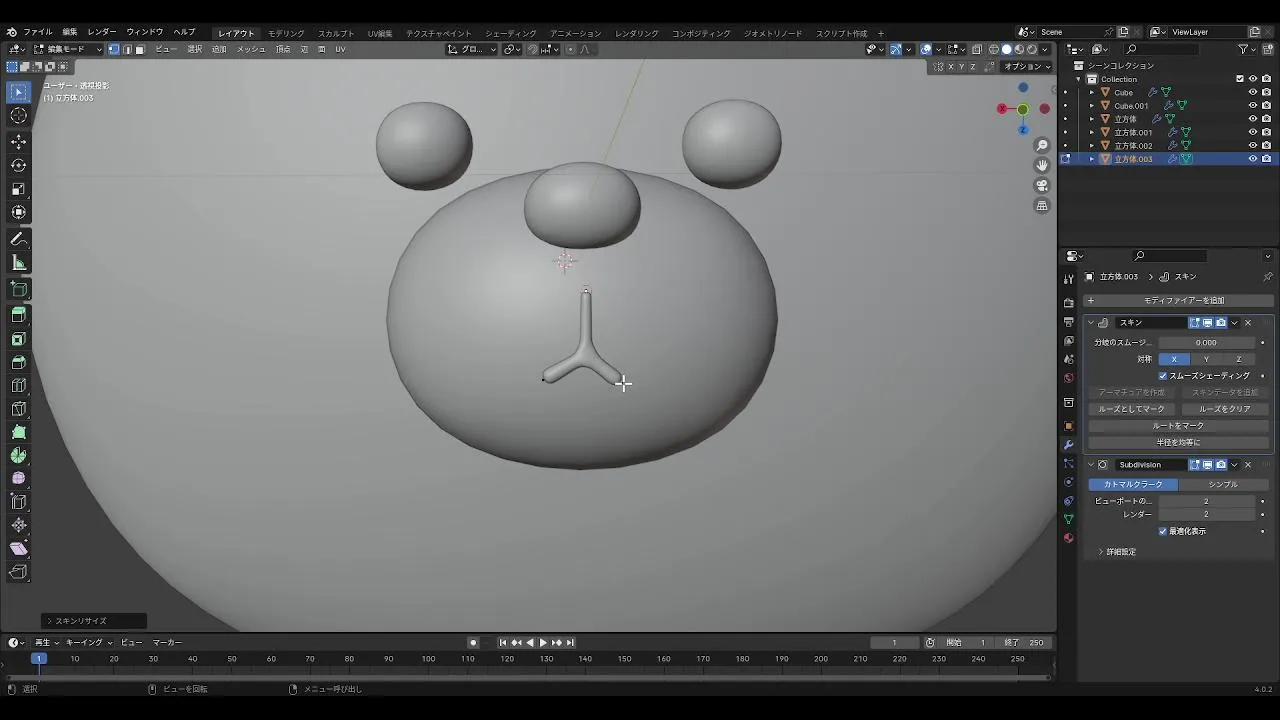
Task: Select the Loop Cut tool
Action: (18, 386)
